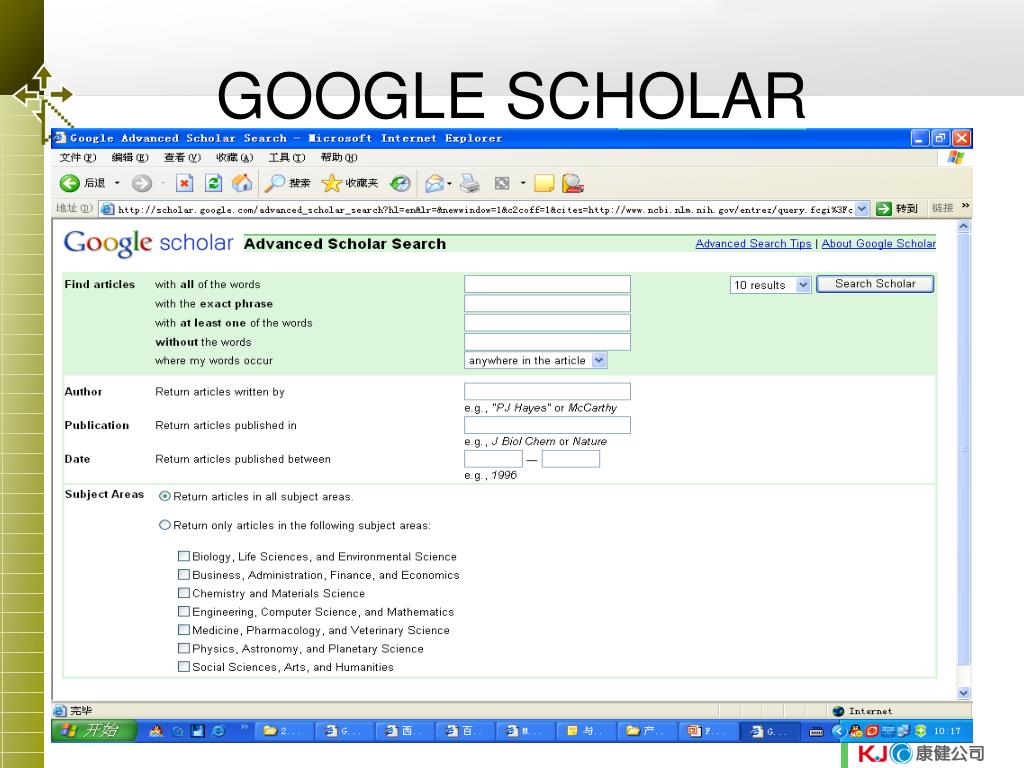The height and width of the screenshot is (768, 1024).
Task: Select 'Return only articles in following subject areas'
Action: [x=165, y=525]
